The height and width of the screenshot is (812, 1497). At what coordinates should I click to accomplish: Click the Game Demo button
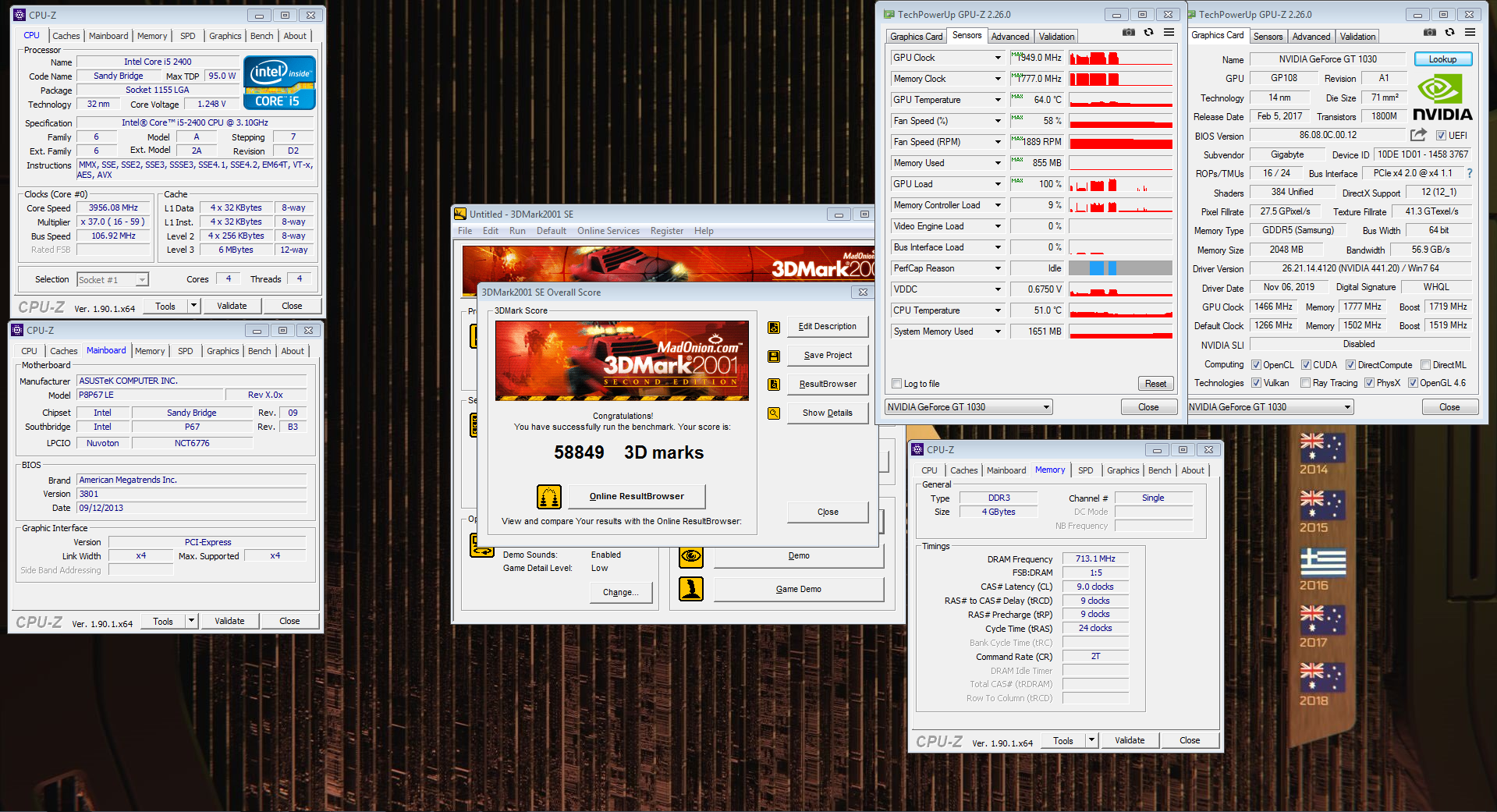tap(798, 589)
